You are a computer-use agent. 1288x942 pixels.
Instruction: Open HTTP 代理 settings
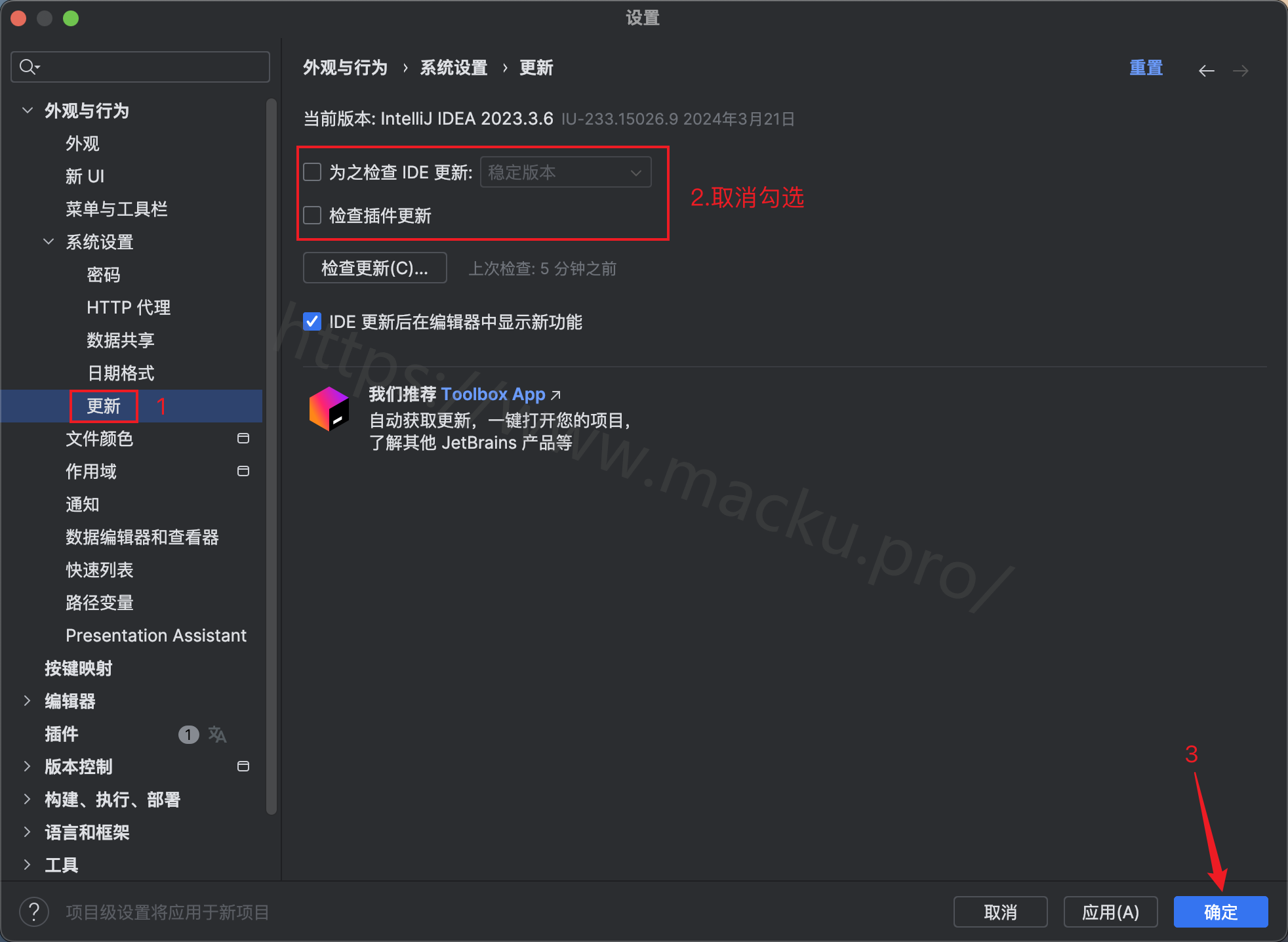(129, 308)
